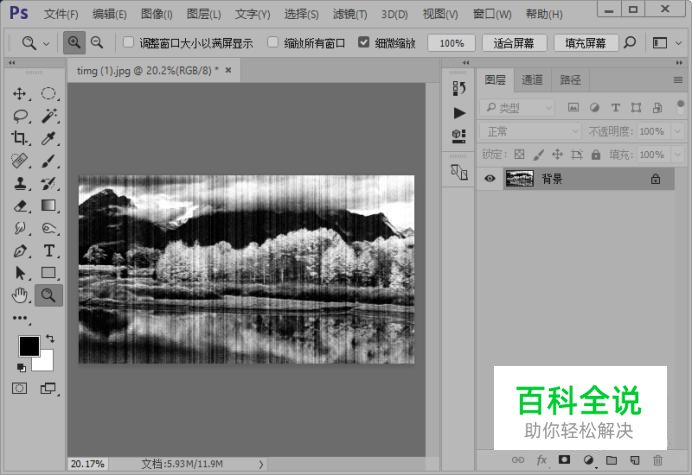Select the Brush tool

(x=49, y=161)
